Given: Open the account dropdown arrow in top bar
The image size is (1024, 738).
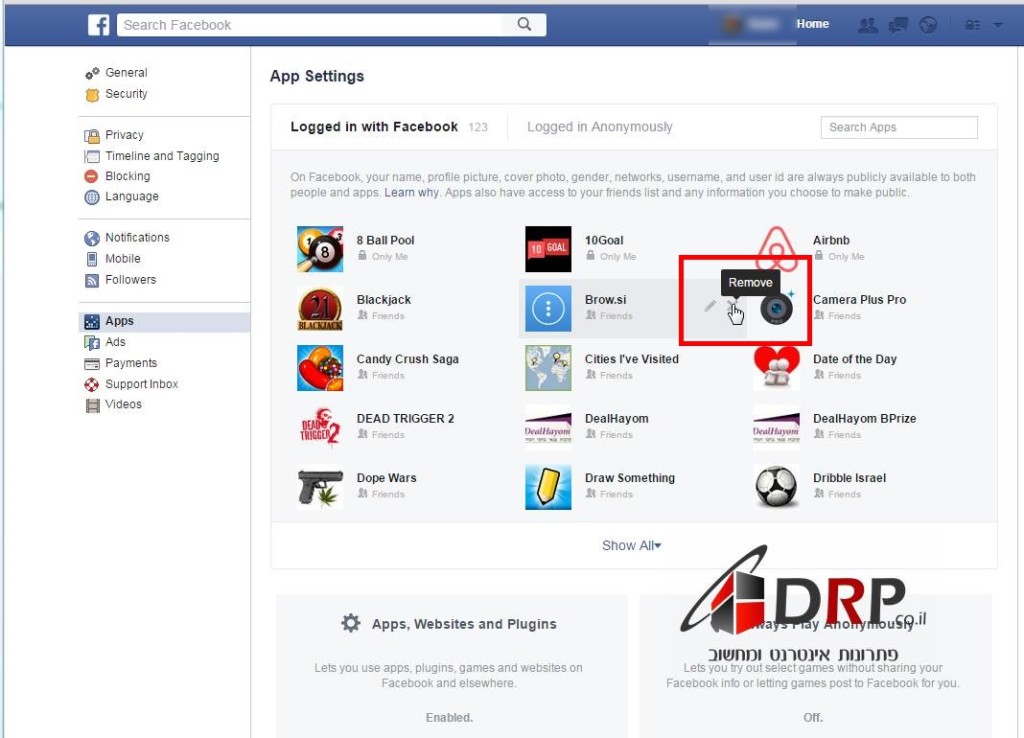Looking at the screenshot, I should (997, 25).
